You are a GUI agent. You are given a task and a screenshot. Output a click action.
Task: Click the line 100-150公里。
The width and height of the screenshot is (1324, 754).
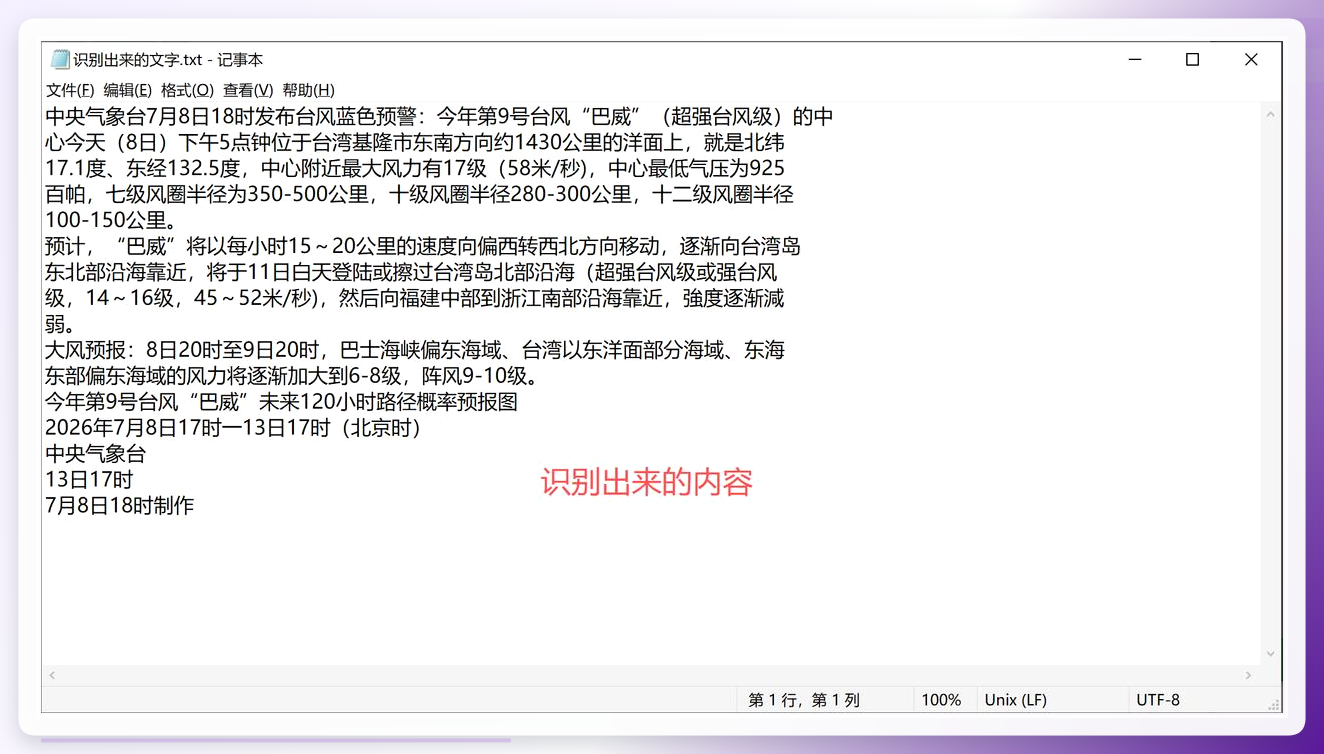click(111, 220)
